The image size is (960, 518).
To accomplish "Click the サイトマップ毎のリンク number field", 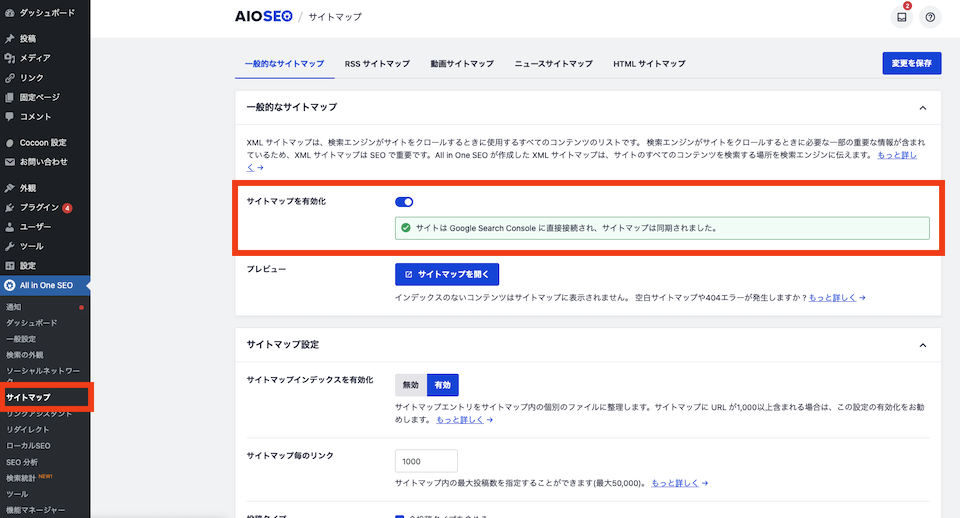I will pyautogui.click(x=426, y=461).
